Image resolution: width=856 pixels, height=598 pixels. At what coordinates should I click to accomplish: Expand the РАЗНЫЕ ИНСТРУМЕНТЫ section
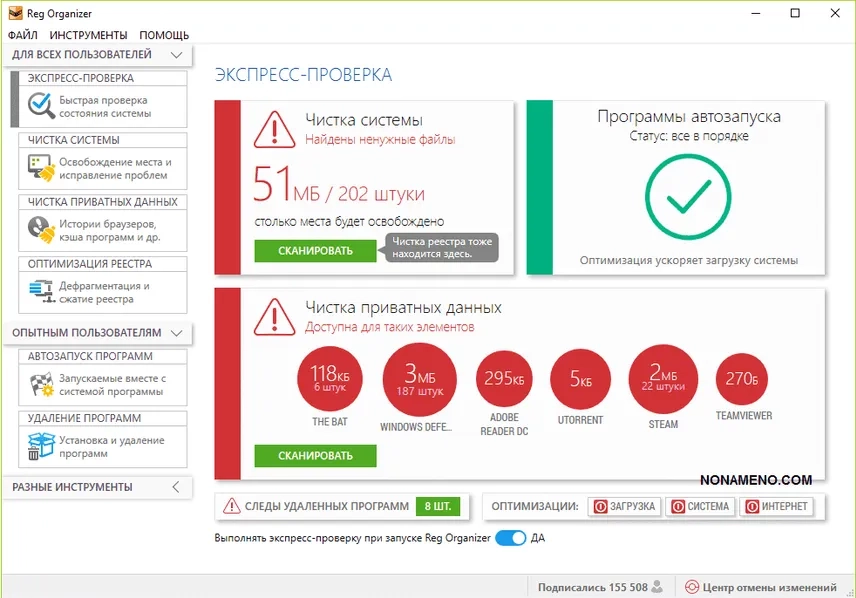tap(176, 487)
